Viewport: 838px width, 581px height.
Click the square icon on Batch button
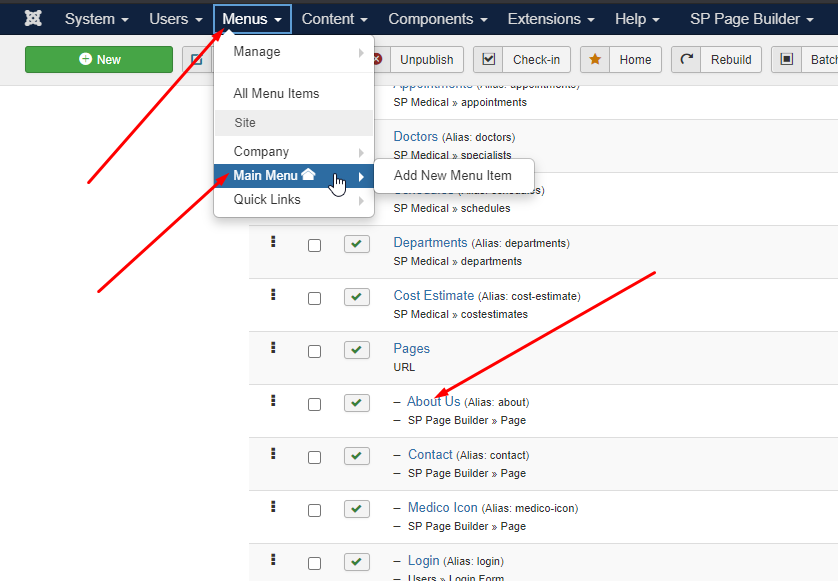click(787, 59)
